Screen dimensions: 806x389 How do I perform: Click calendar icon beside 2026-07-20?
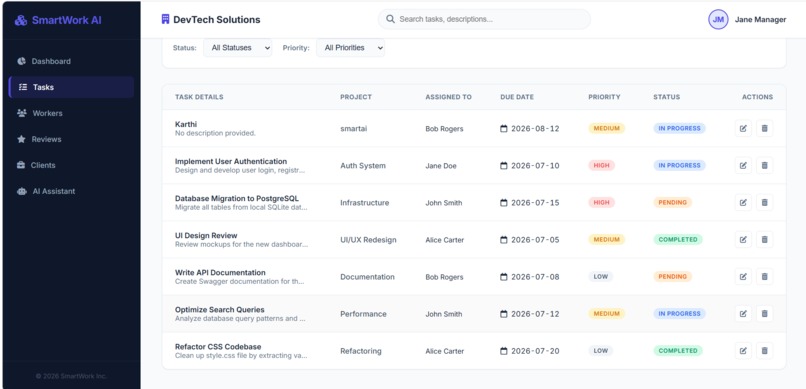504,350
